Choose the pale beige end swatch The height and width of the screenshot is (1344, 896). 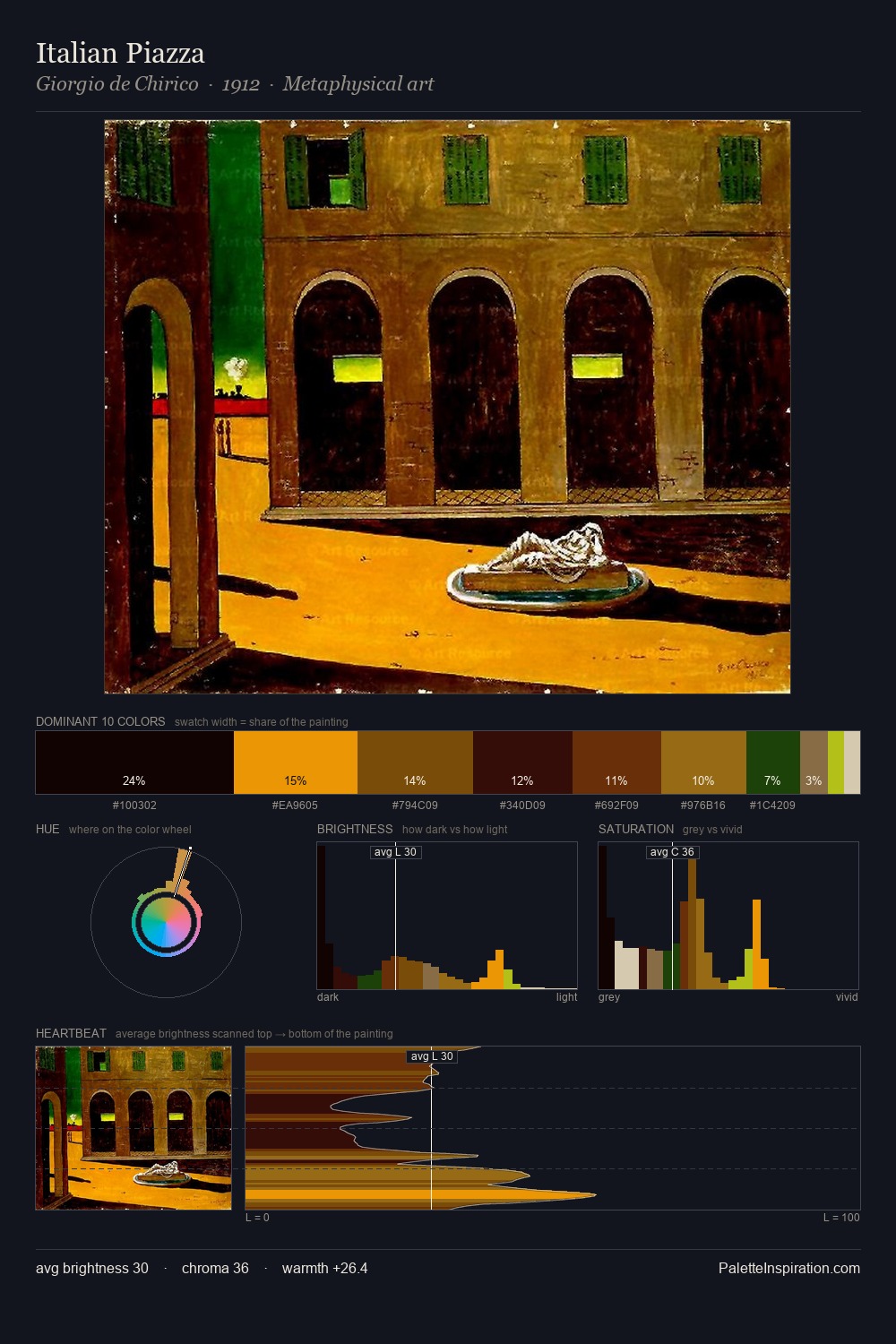(x=852, y=762)
